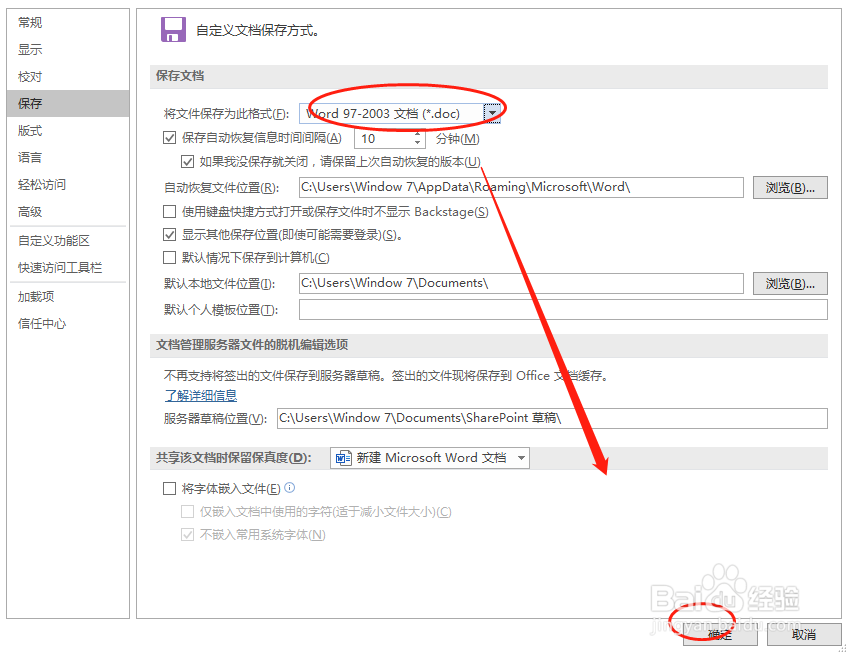
Task: Click the purple floppy disk save icon
Action: [173, 30]
